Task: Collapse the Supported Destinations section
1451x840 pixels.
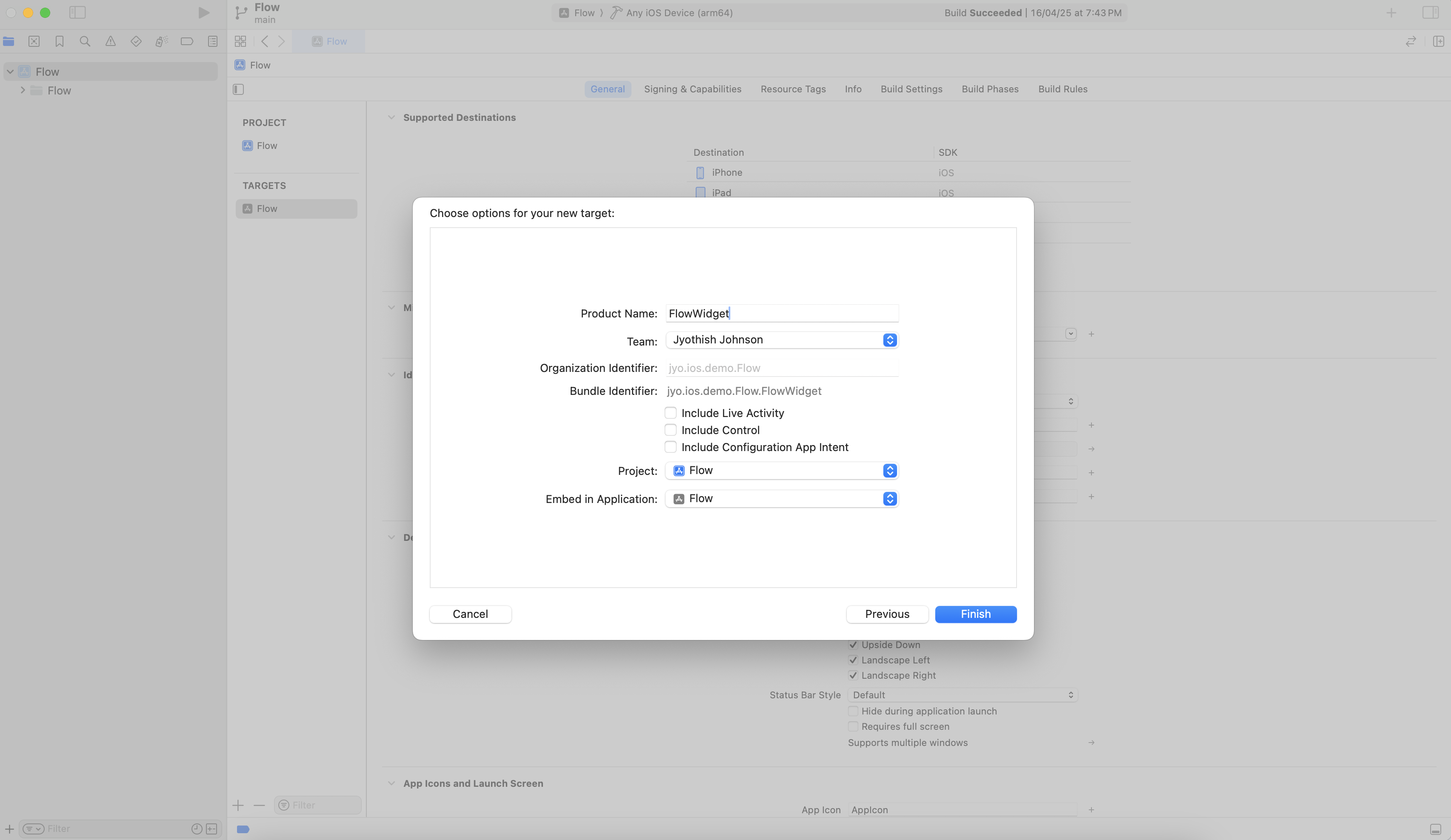Action: coord(391,117)
